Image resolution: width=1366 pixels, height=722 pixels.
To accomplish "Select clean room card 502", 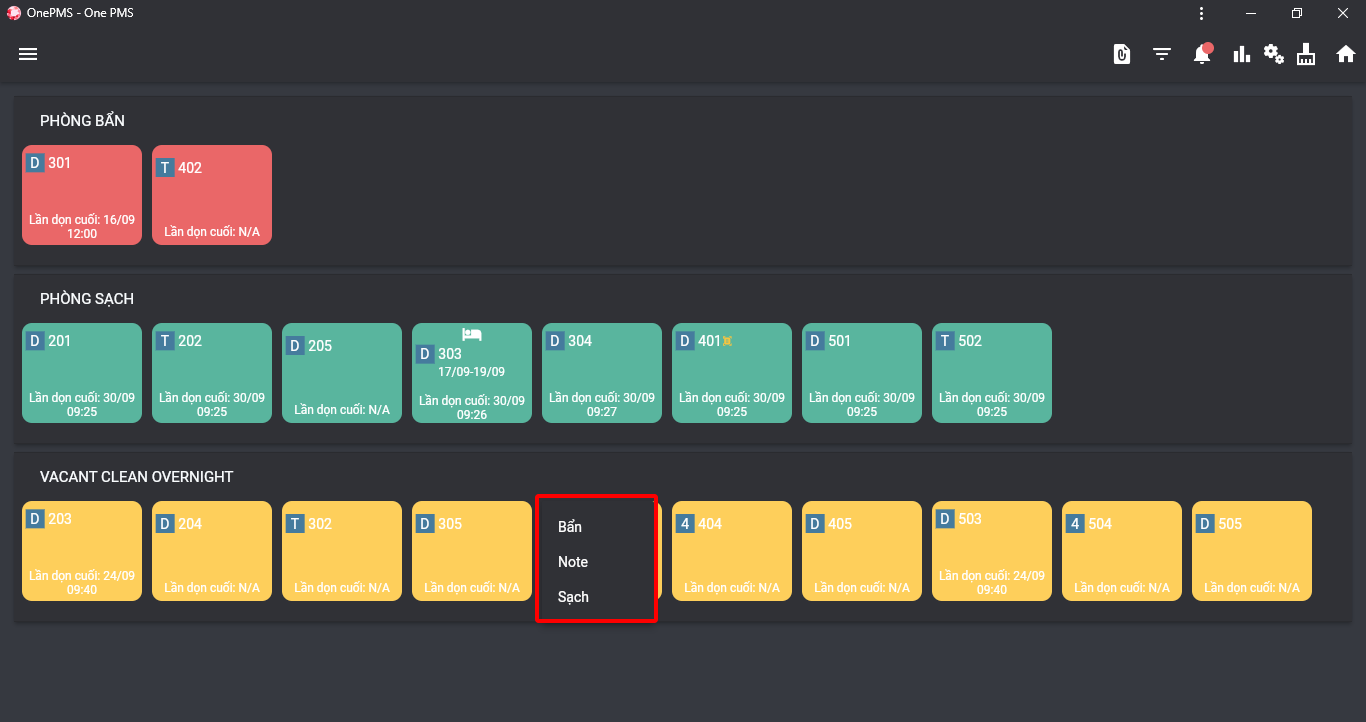I will click(992, 373).
